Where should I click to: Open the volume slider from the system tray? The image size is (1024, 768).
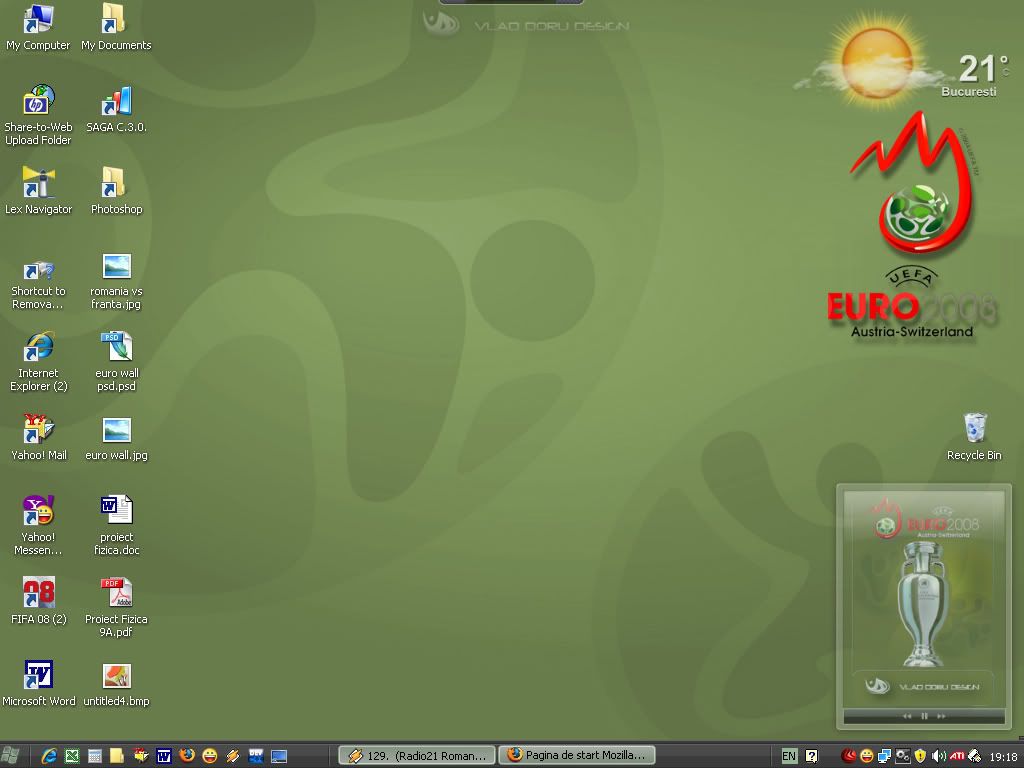click(x=937, y=756)
